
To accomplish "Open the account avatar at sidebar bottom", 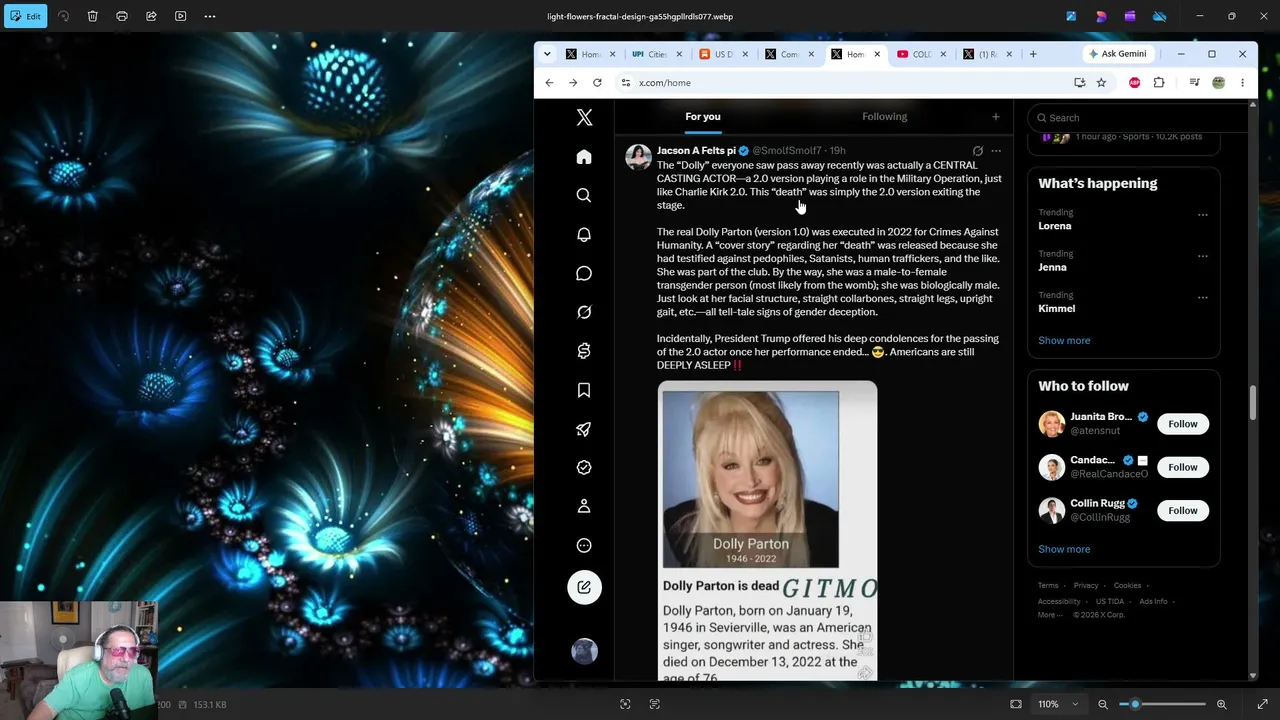I will tap(584, 651).
